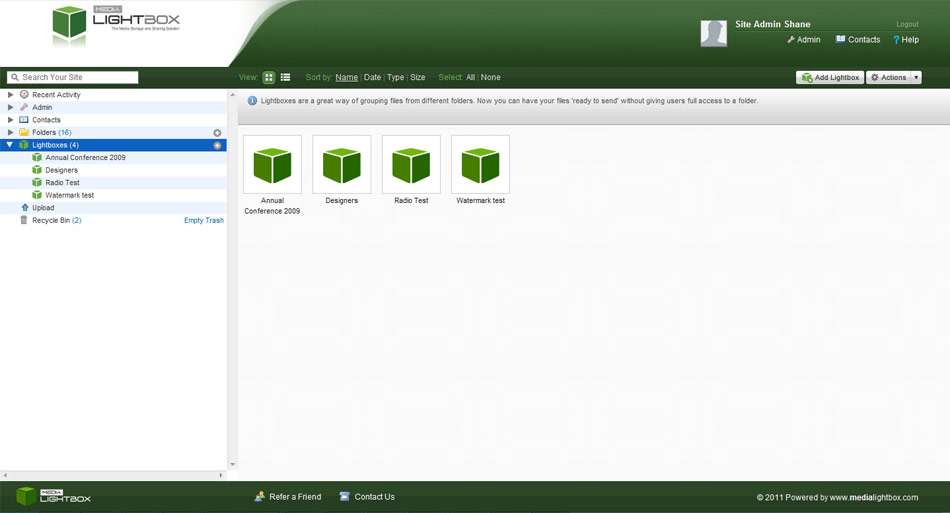Expand the Recent Activity tree node
The width and height of the screenshot is (950, 513).
11,95
